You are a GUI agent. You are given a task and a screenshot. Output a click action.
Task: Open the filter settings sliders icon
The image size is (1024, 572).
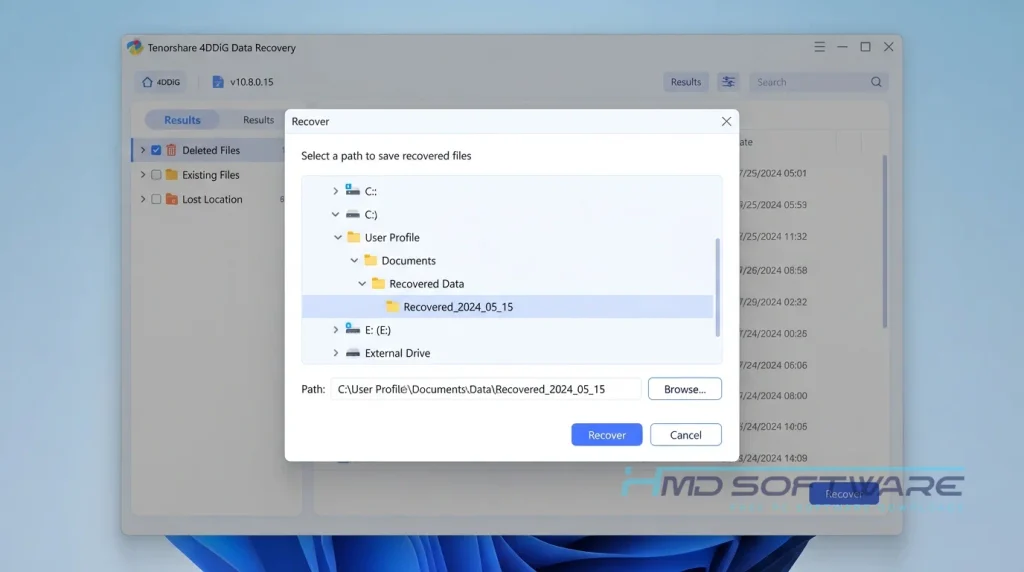[728, 82]
